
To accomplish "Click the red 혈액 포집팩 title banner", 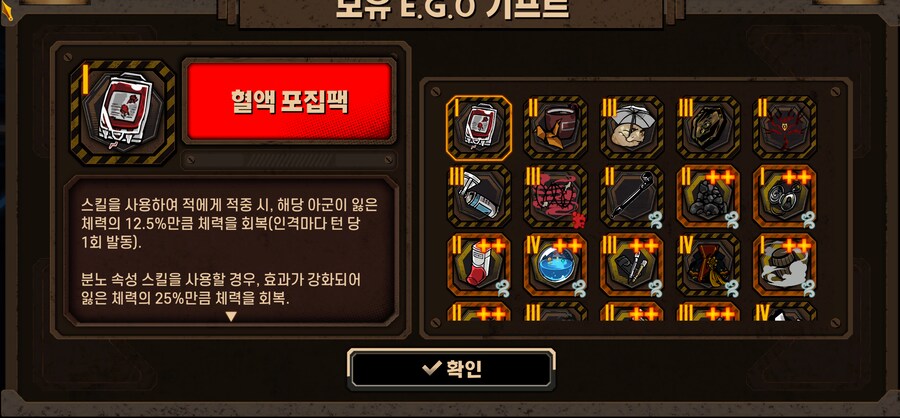I will (289, 101).
